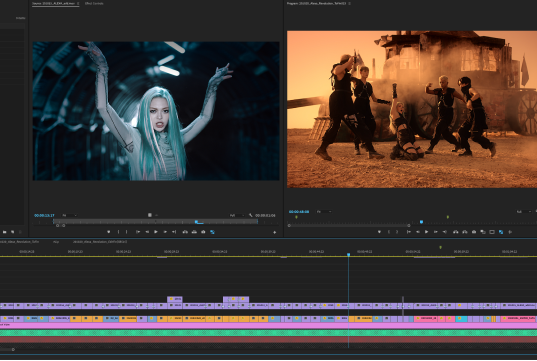537x361 pixels.
Task: Open Source Monitor zoom level dropdown
Action: click(x=69, y=215)
